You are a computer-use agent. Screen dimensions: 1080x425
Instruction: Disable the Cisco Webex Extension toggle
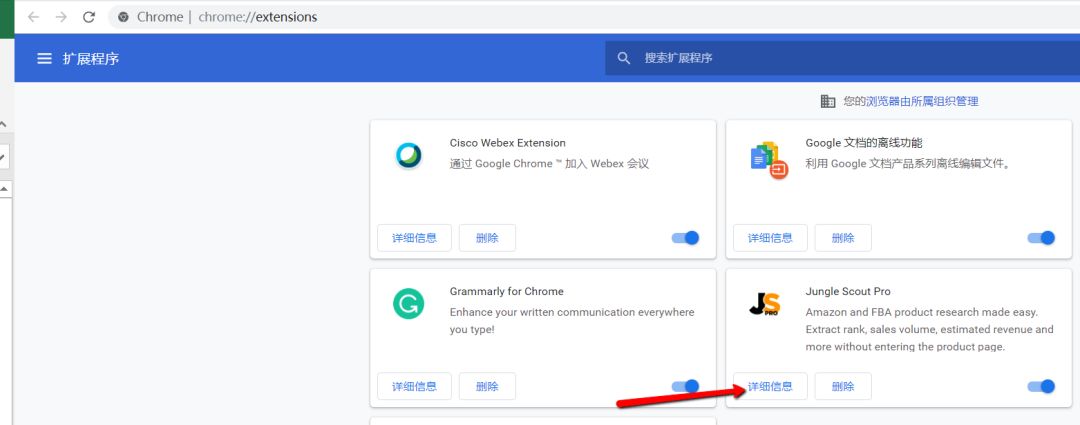tap(685, 238)
